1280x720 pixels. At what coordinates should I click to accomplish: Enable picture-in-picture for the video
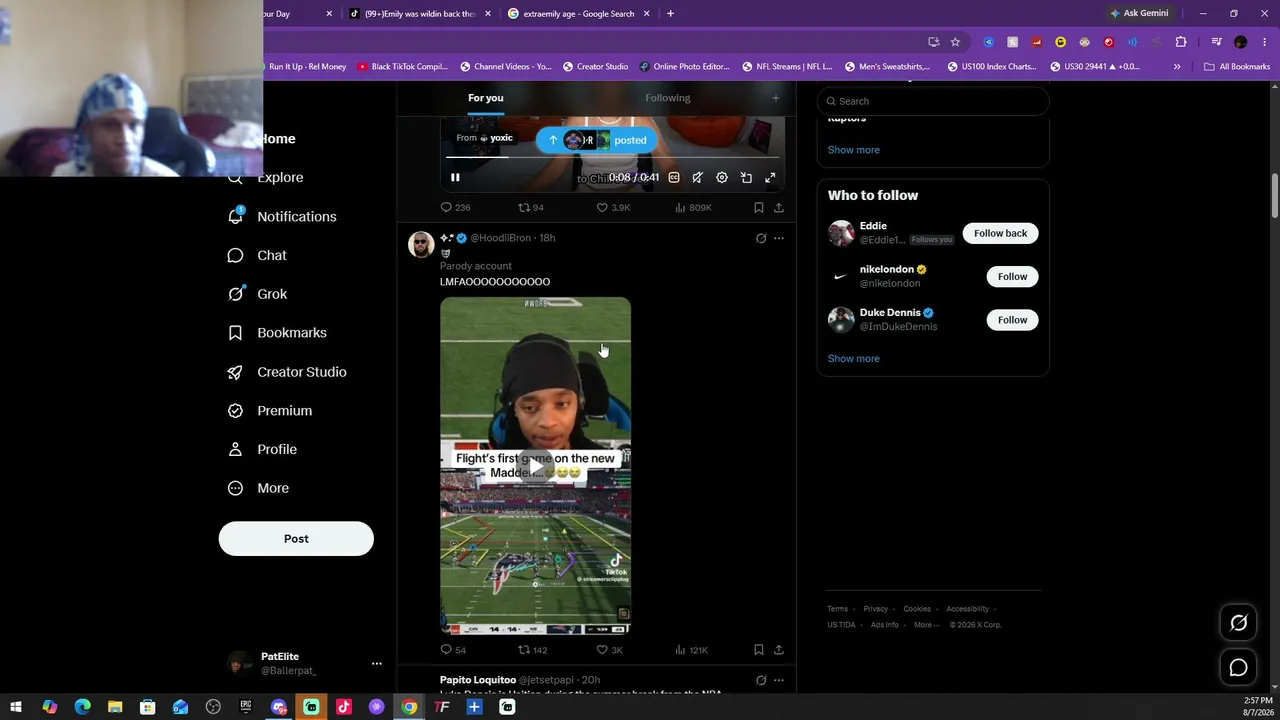click(746, 177)
